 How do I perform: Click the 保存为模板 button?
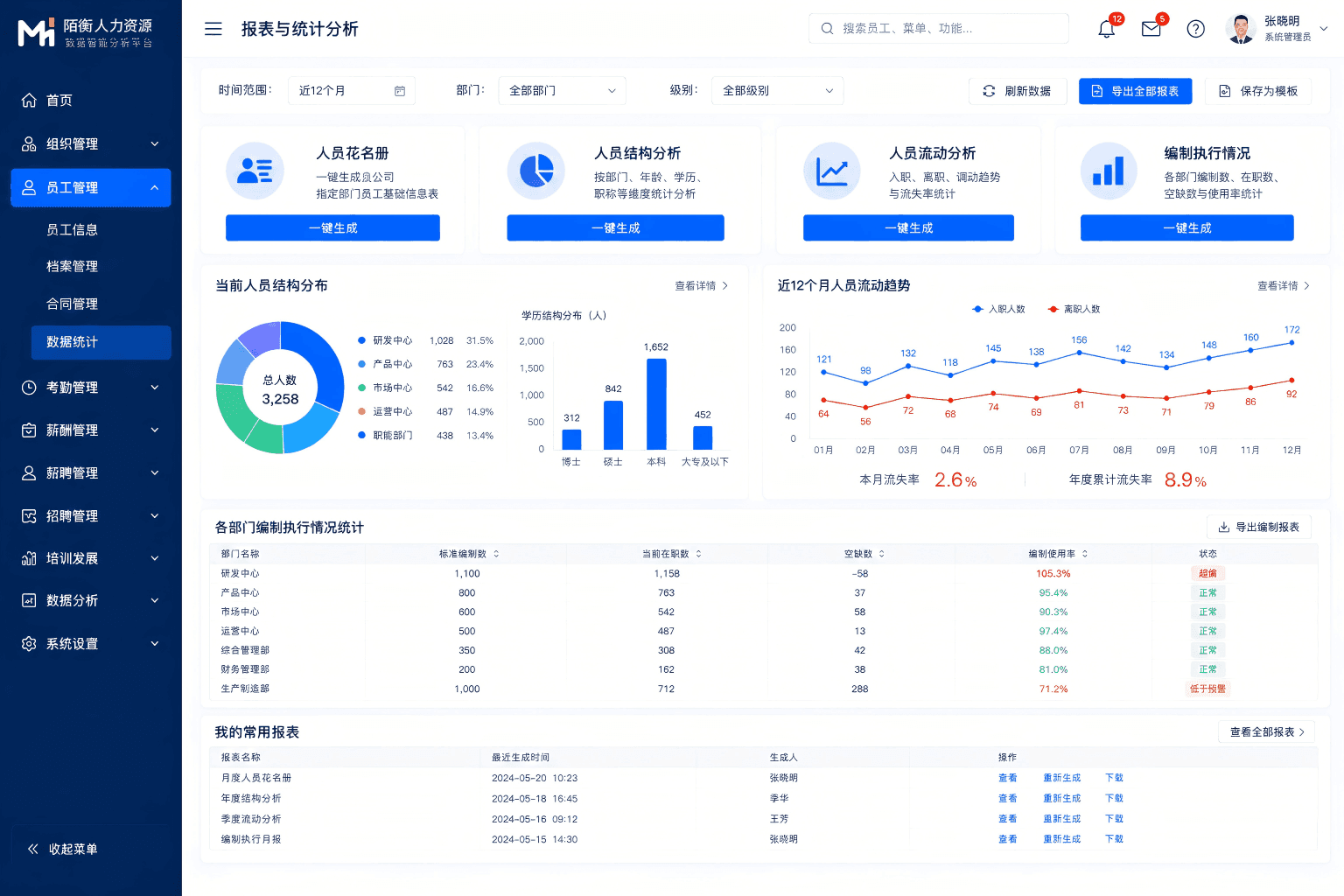click(x=1258, y=91)
